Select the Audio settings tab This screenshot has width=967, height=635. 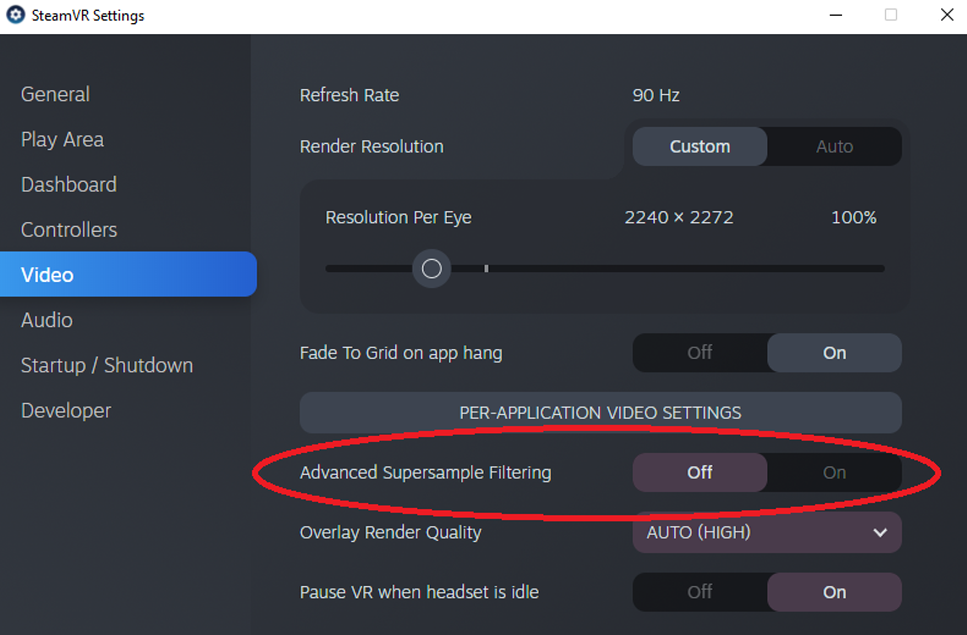point(47,320)
